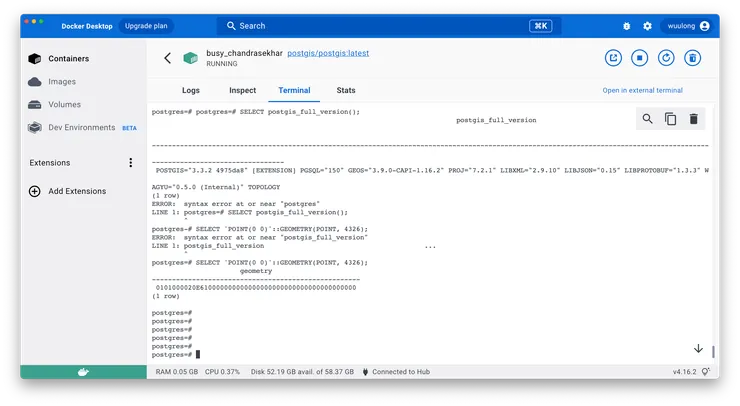Image resolution: width=740 pixels, height=406 pixels.
Task: Click Add Extensions label
Action: [77, 191]
